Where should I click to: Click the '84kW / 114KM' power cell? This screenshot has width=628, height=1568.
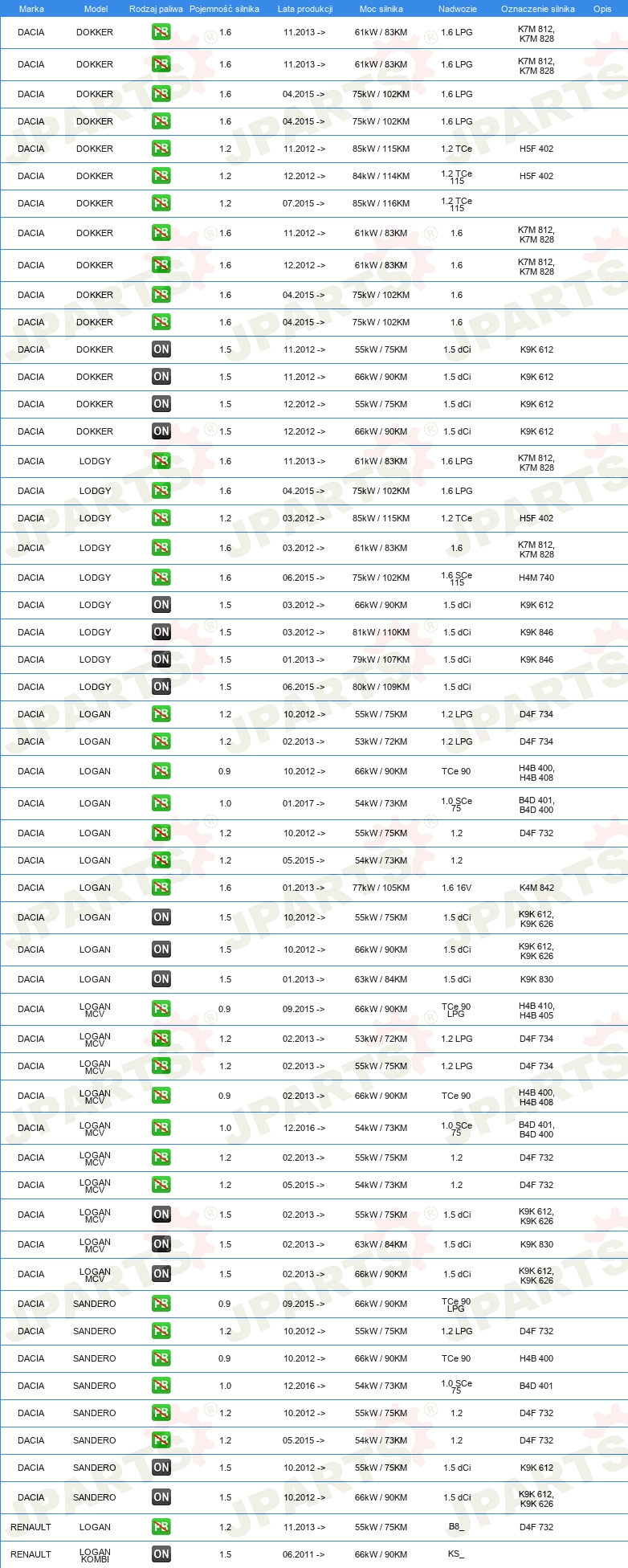pyautogui.click(x=382, y=176)
